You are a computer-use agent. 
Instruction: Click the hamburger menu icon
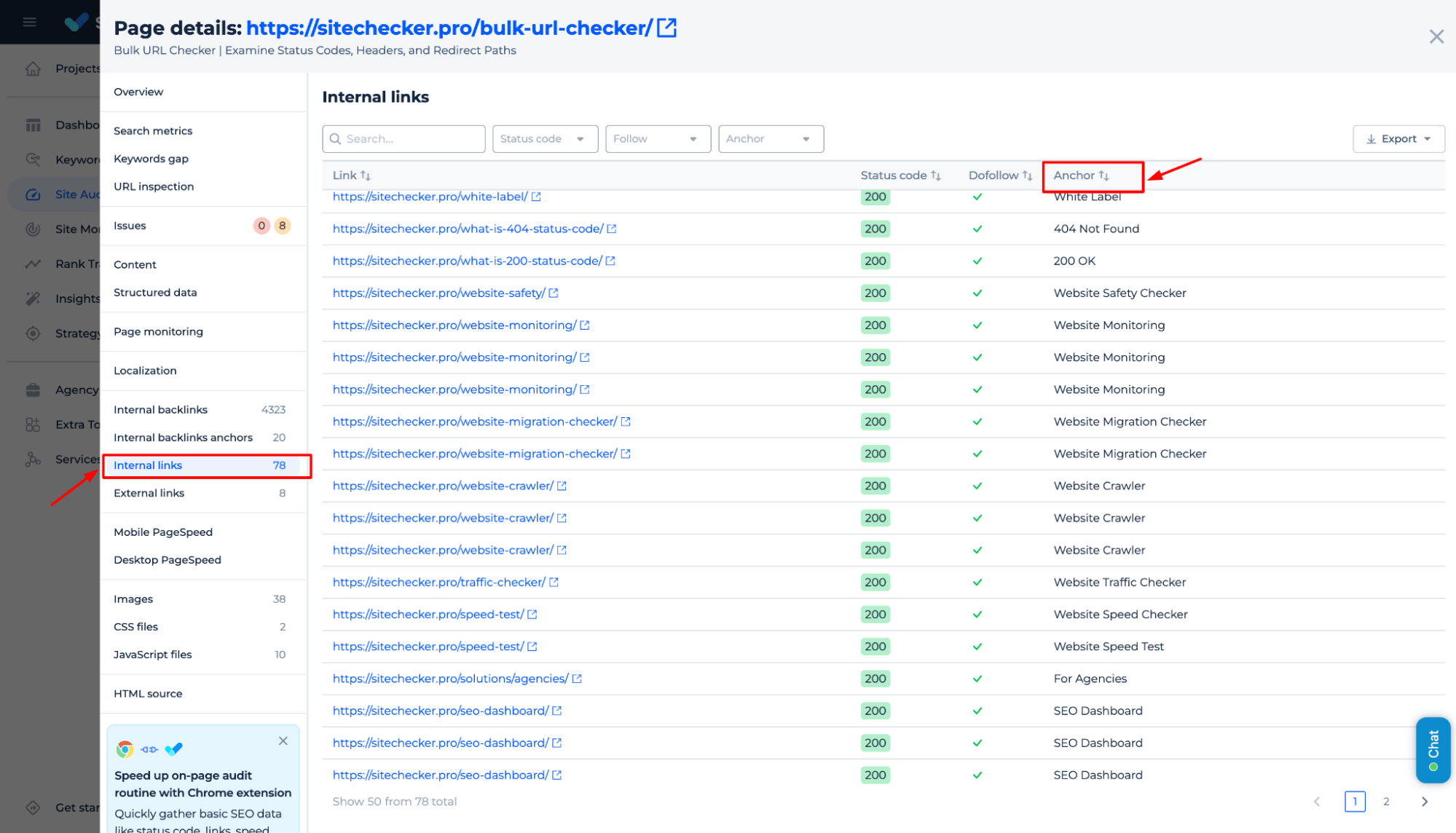(29, 22)
